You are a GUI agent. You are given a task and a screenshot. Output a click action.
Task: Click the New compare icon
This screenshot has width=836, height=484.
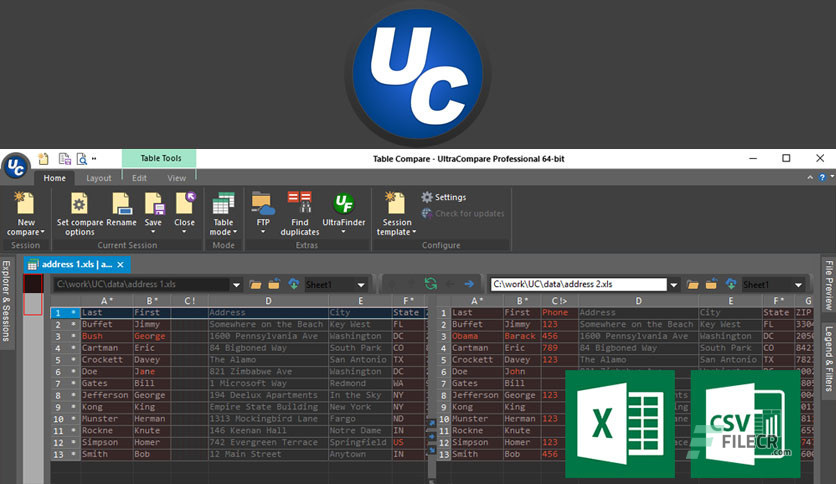25,203
